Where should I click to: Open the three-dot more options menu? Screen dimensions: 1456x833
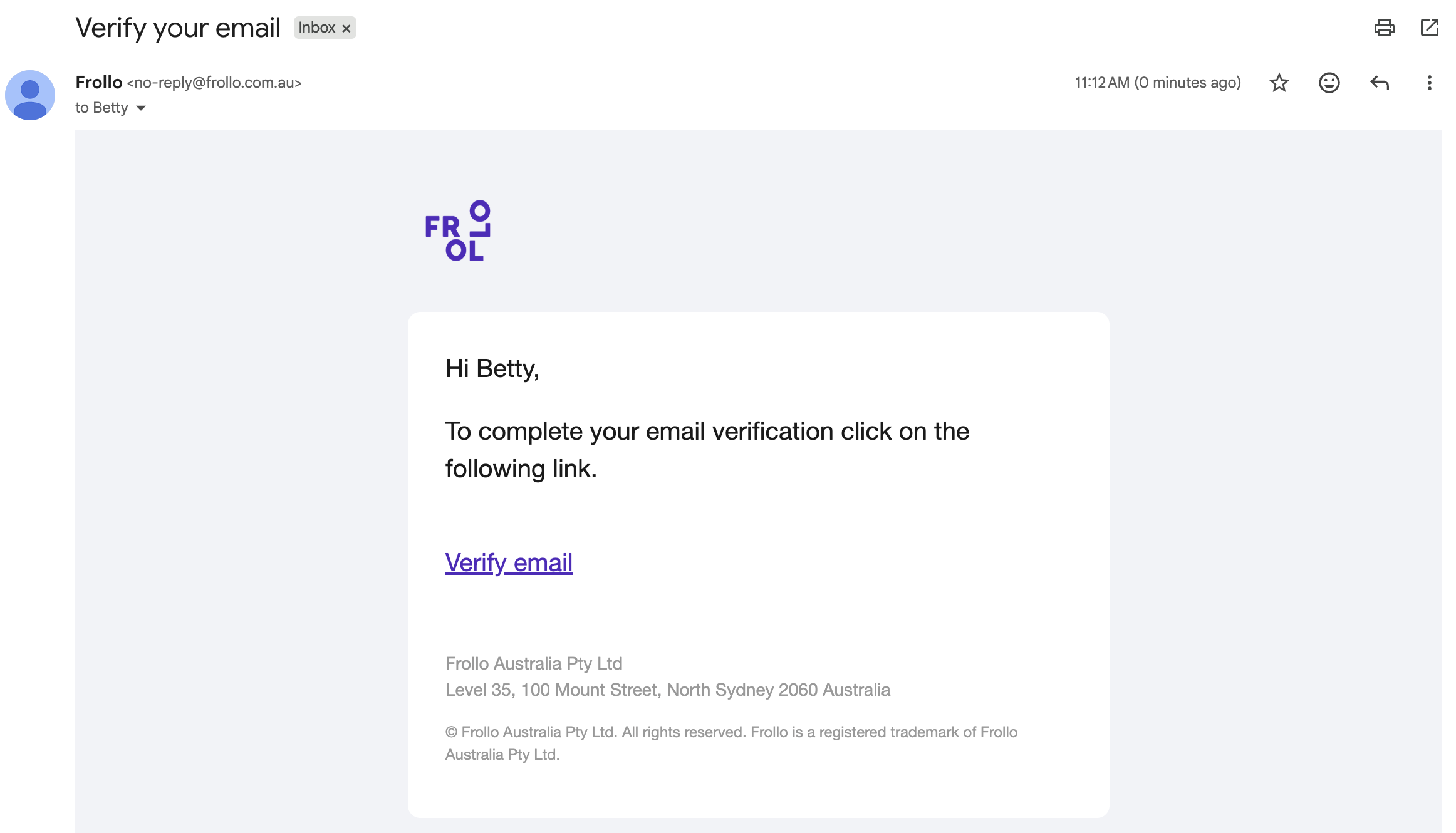coord(1429,83)
